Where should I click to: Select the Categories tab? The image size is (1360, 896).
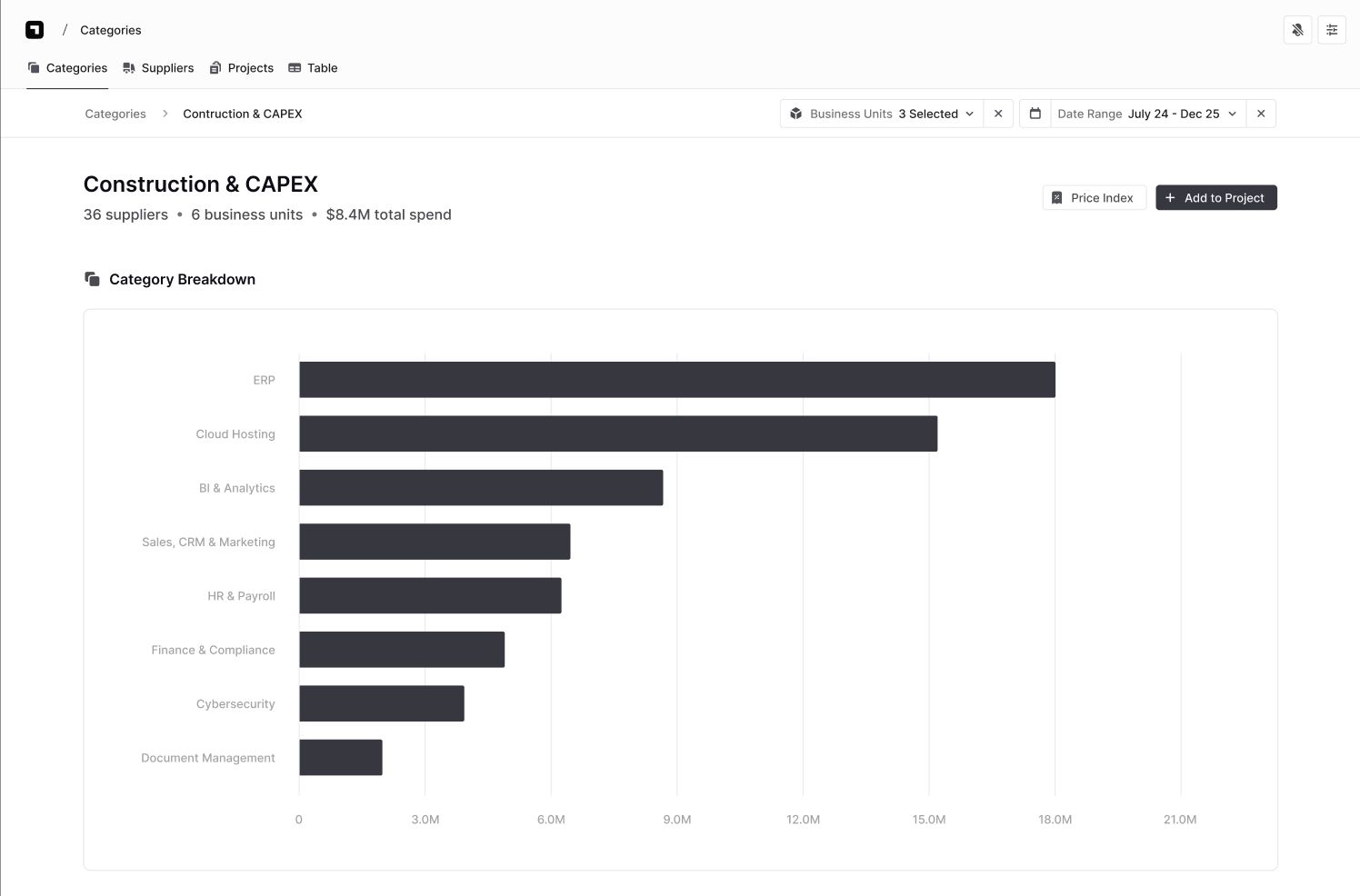[67, 68]
